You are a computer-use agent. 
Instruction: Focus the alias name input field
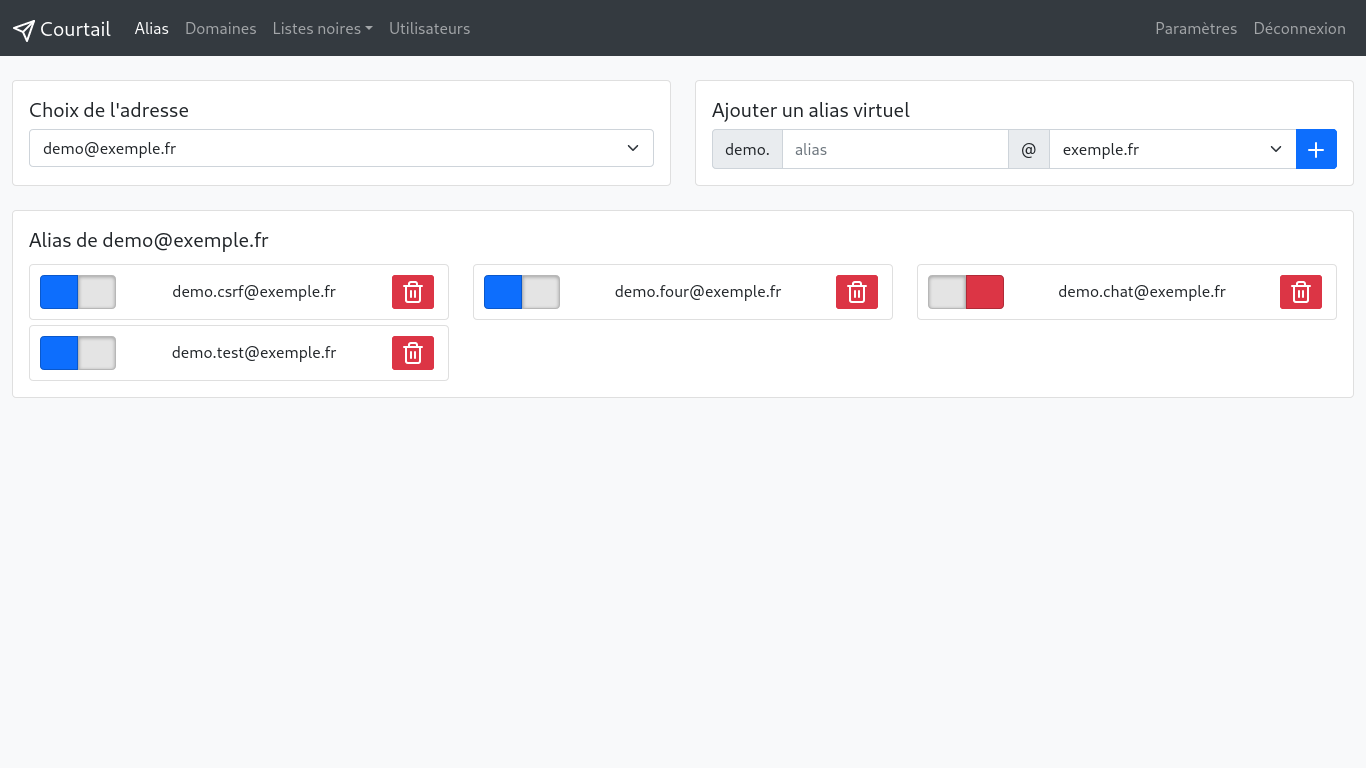[895, 149]
